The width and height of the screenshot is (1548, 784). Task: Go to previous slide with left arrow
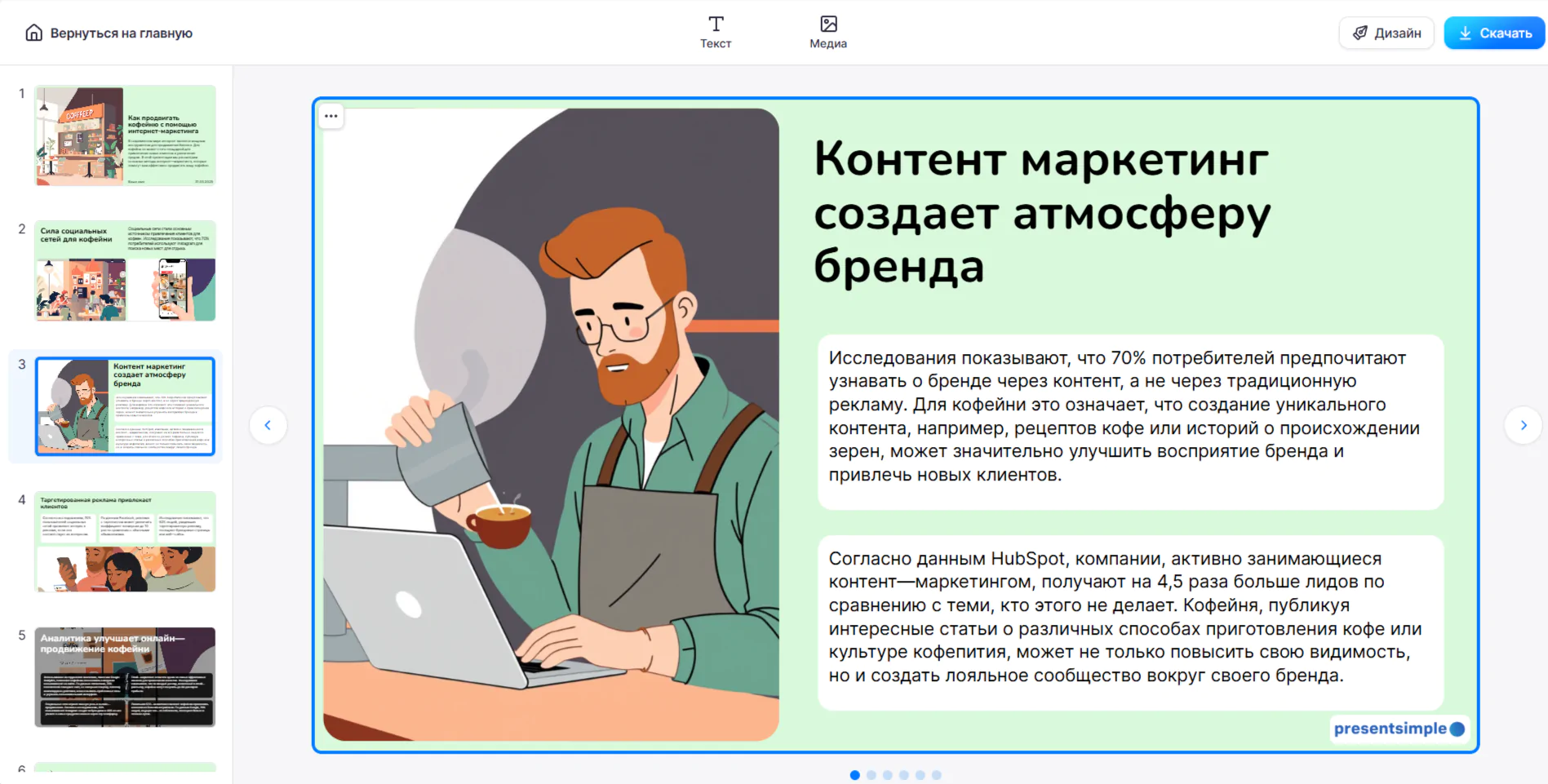(x=268, y=425)
